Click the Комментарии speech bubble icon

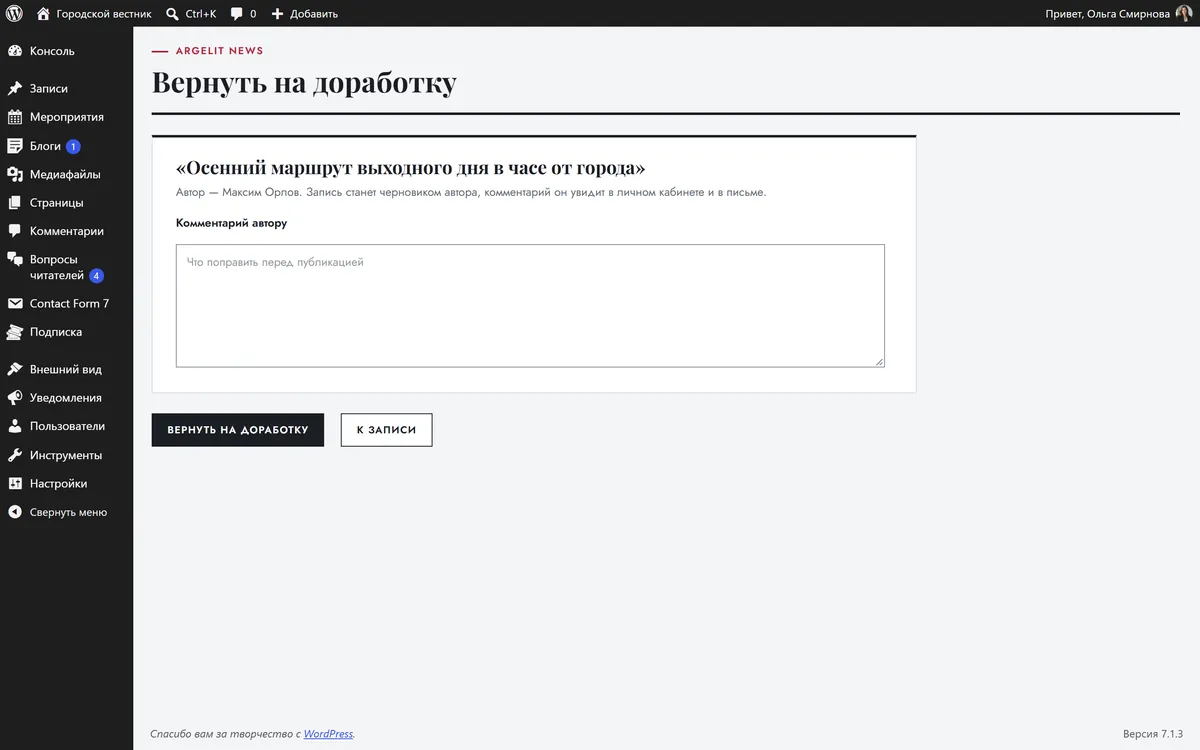coord(15,231)
